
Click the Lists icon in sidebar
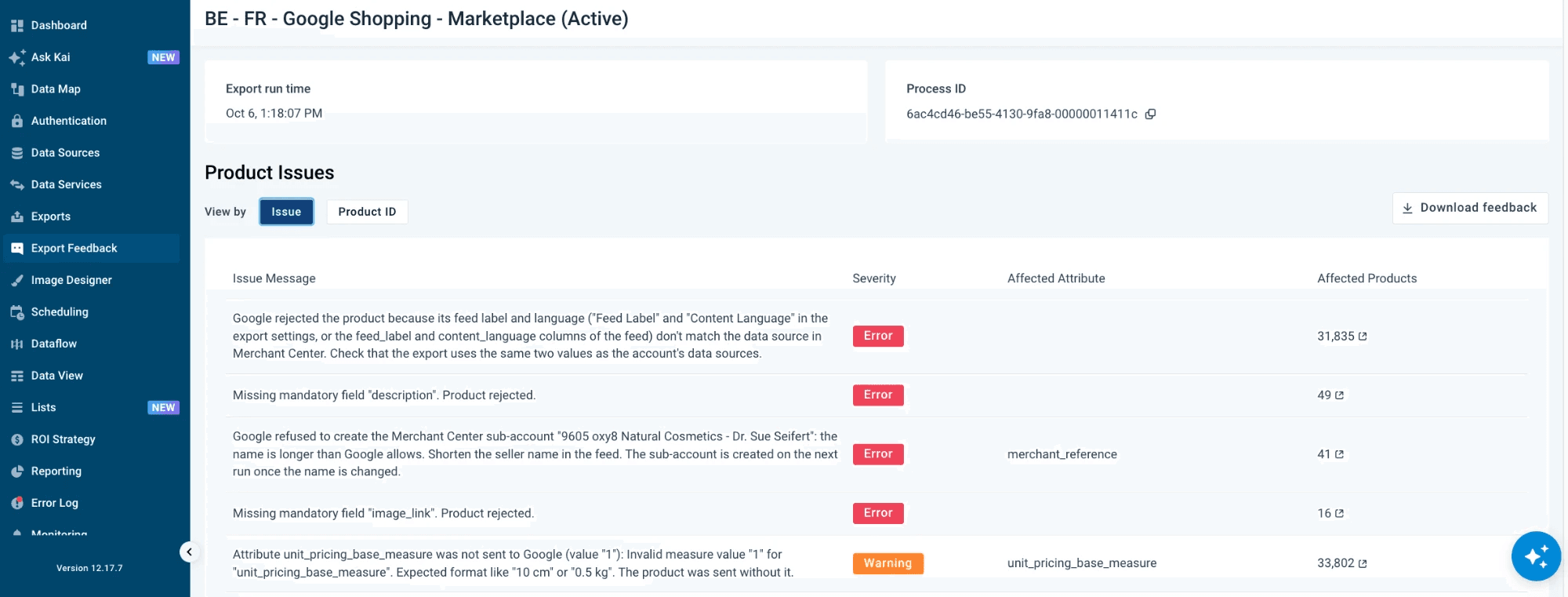point(17,408)
